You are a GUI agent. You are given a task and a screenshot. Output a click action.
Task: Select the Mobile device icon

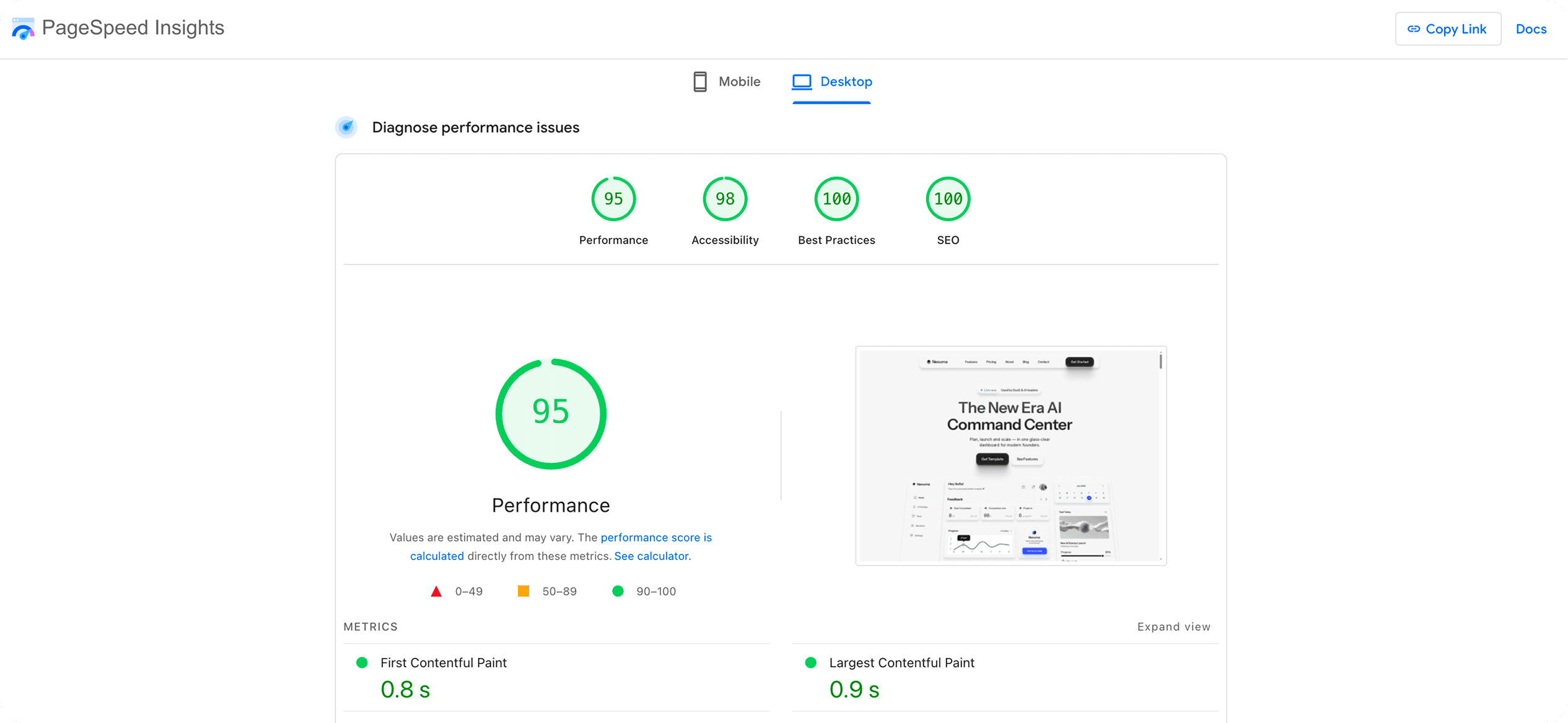click(699, 81)
